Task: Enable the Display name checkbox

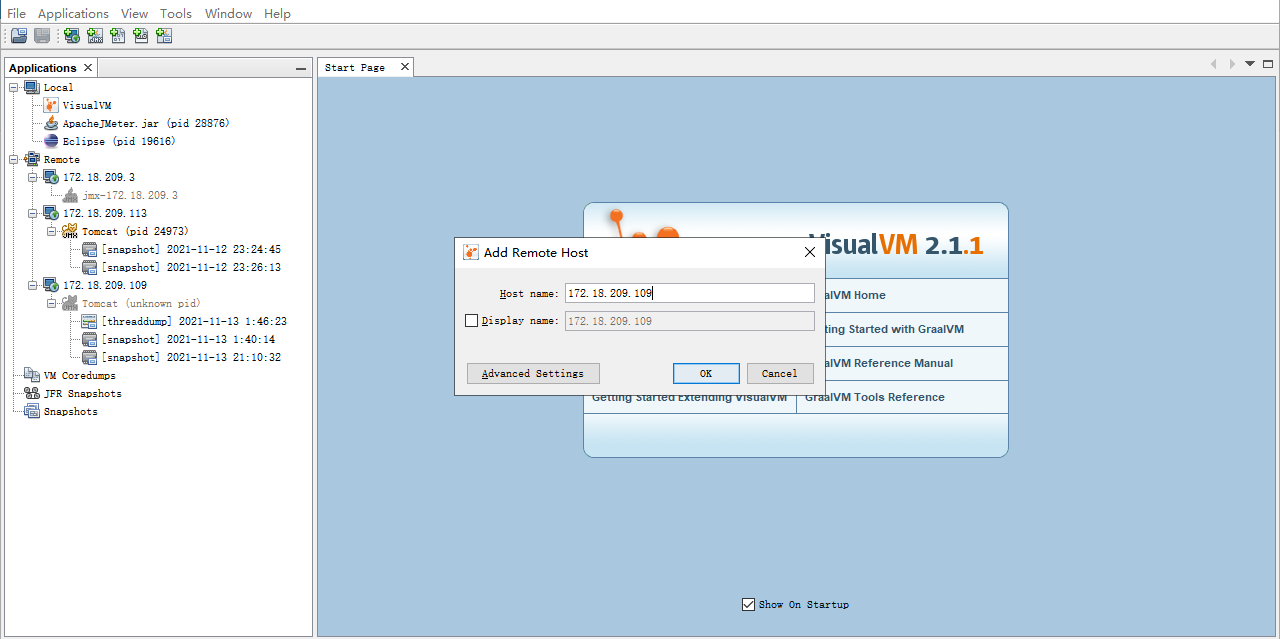Action: [x=472, y=321]
